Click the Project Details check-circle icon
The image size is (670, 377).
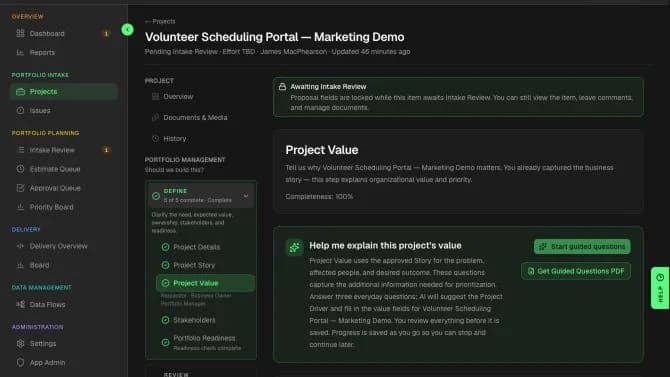[165, 247]
